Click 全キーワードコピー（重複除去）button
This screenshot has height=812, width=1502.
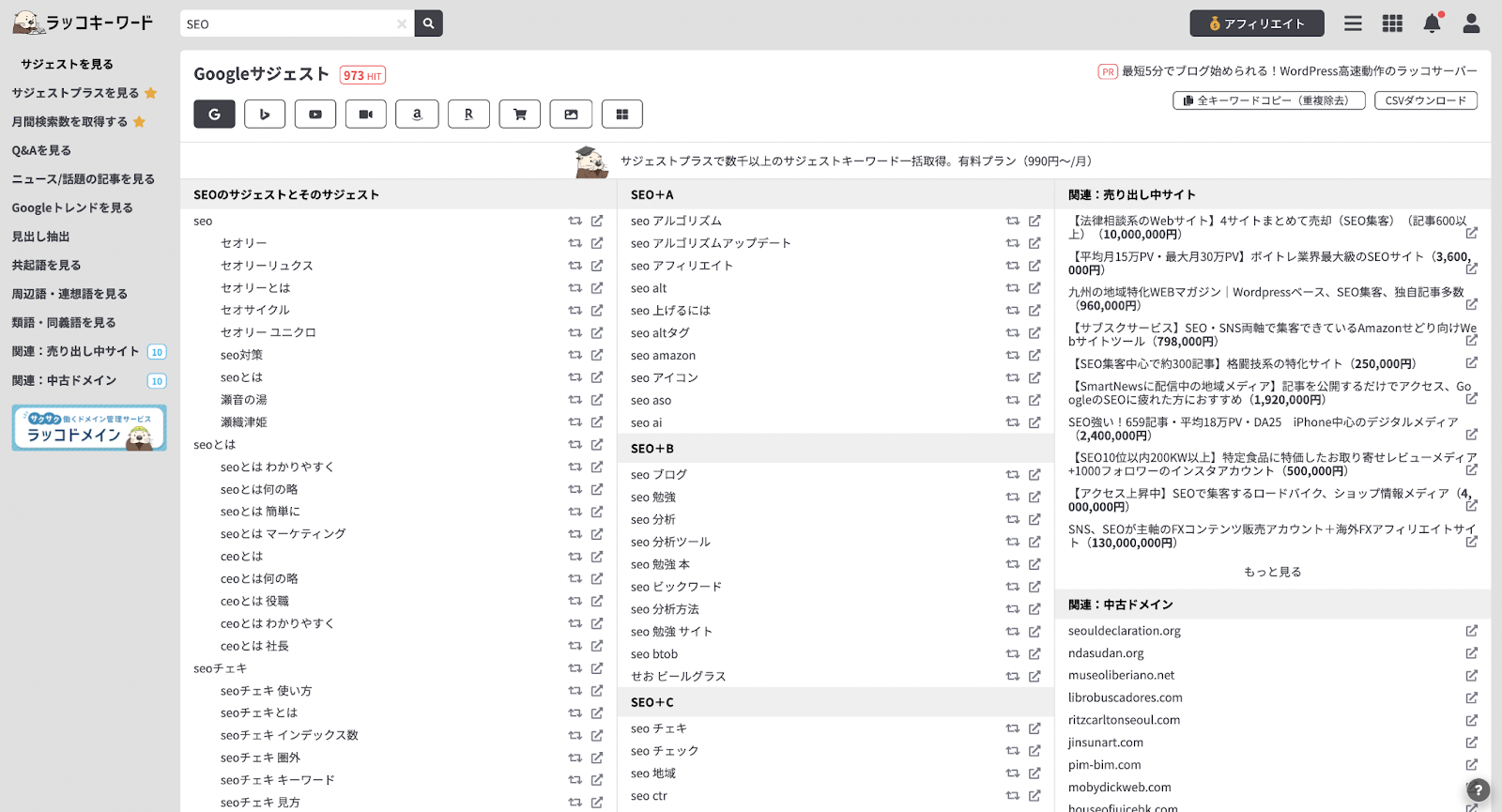coord(1268,100)
